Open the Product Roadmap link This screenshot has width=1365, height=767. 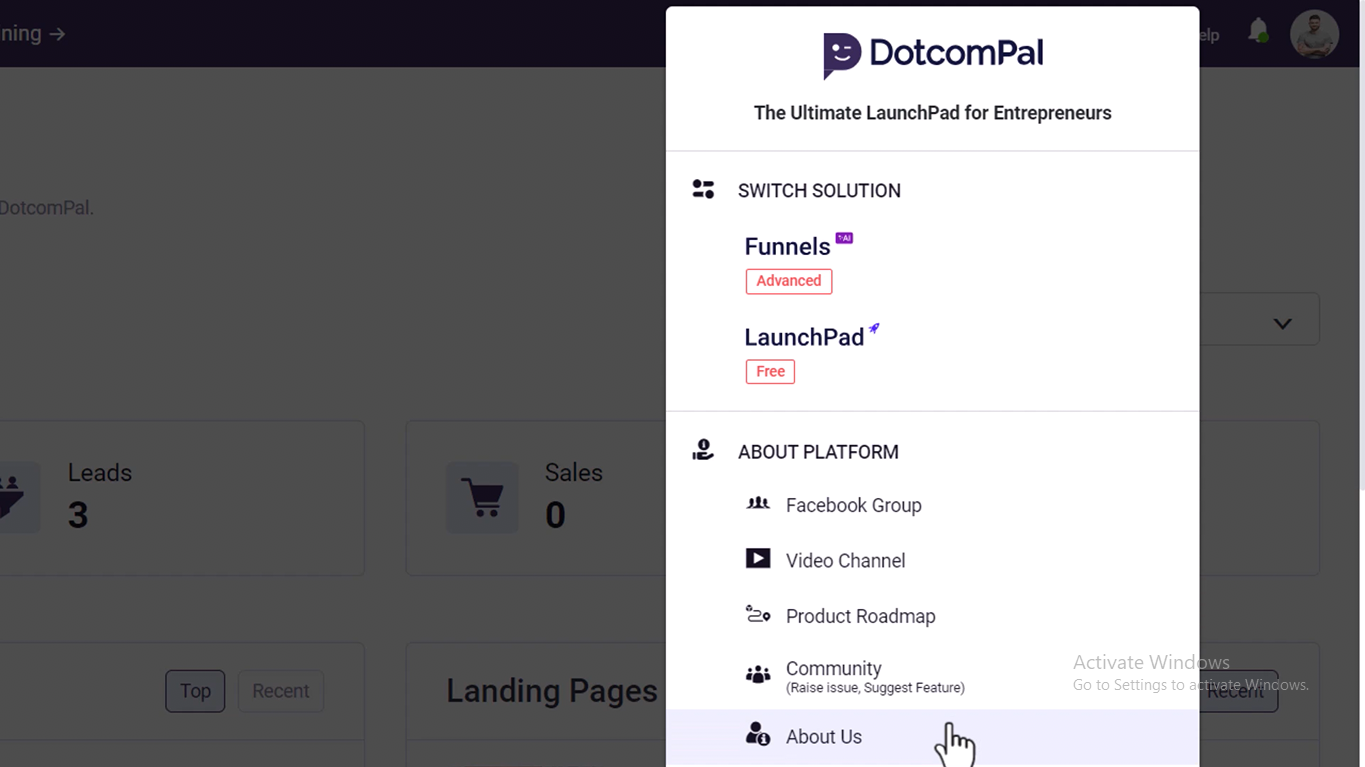point(861,616)
